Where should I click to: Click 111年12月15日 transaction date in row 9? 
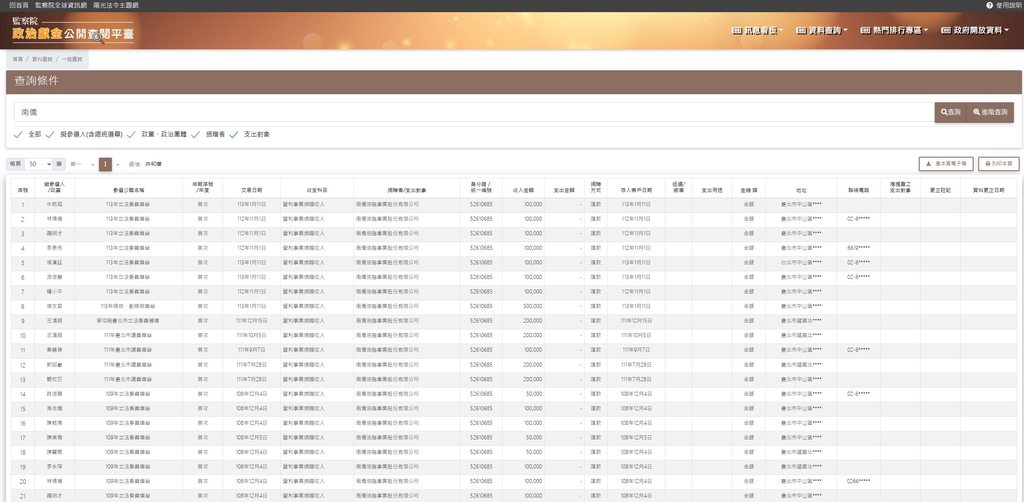point(251,321)
